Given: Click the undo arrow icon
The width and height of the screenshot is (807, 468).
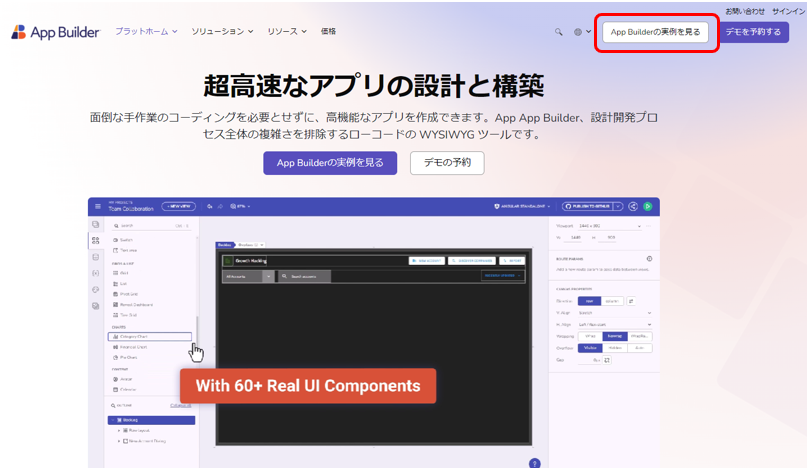Looking at the screenshot, I should (210, 206).
